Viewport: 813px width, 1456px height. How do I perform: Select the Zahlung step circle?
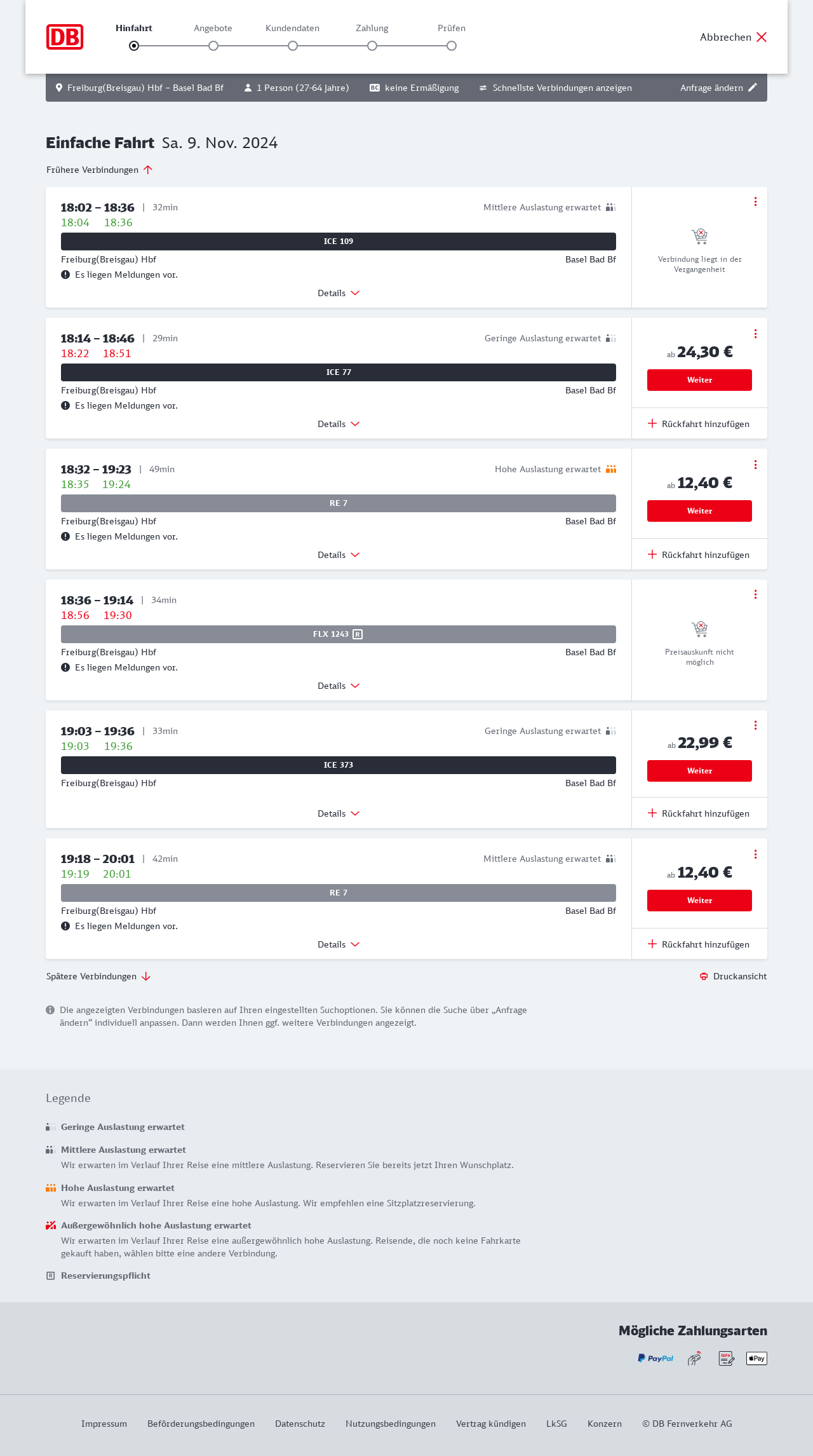click(x=372, y=46)
